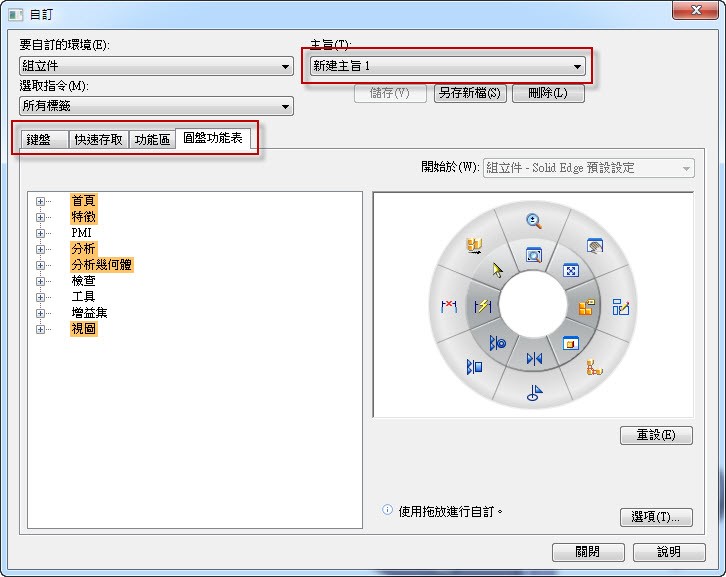Screen dimensions: 726x577
Task: Select the 檢查 tree label
Action: 83,281
